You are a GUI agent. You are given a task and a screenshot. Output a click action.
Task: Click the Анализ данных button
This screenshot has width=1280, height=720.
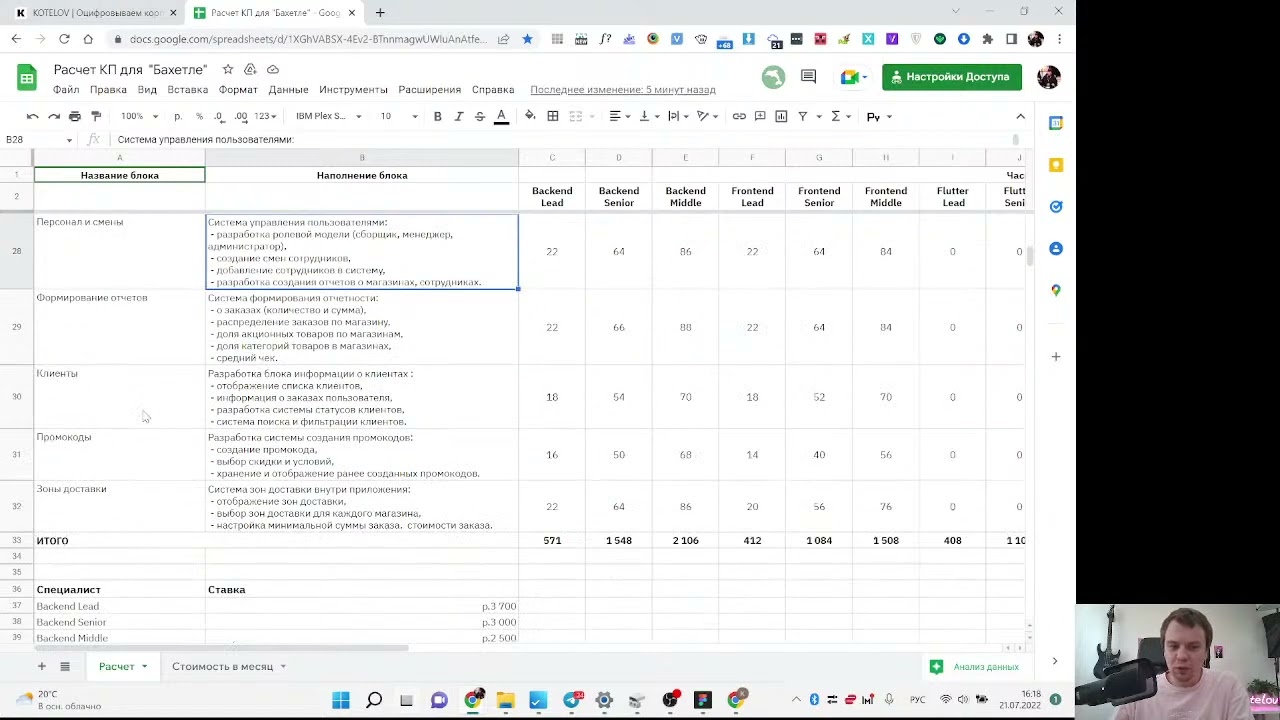tap(975, 666)
